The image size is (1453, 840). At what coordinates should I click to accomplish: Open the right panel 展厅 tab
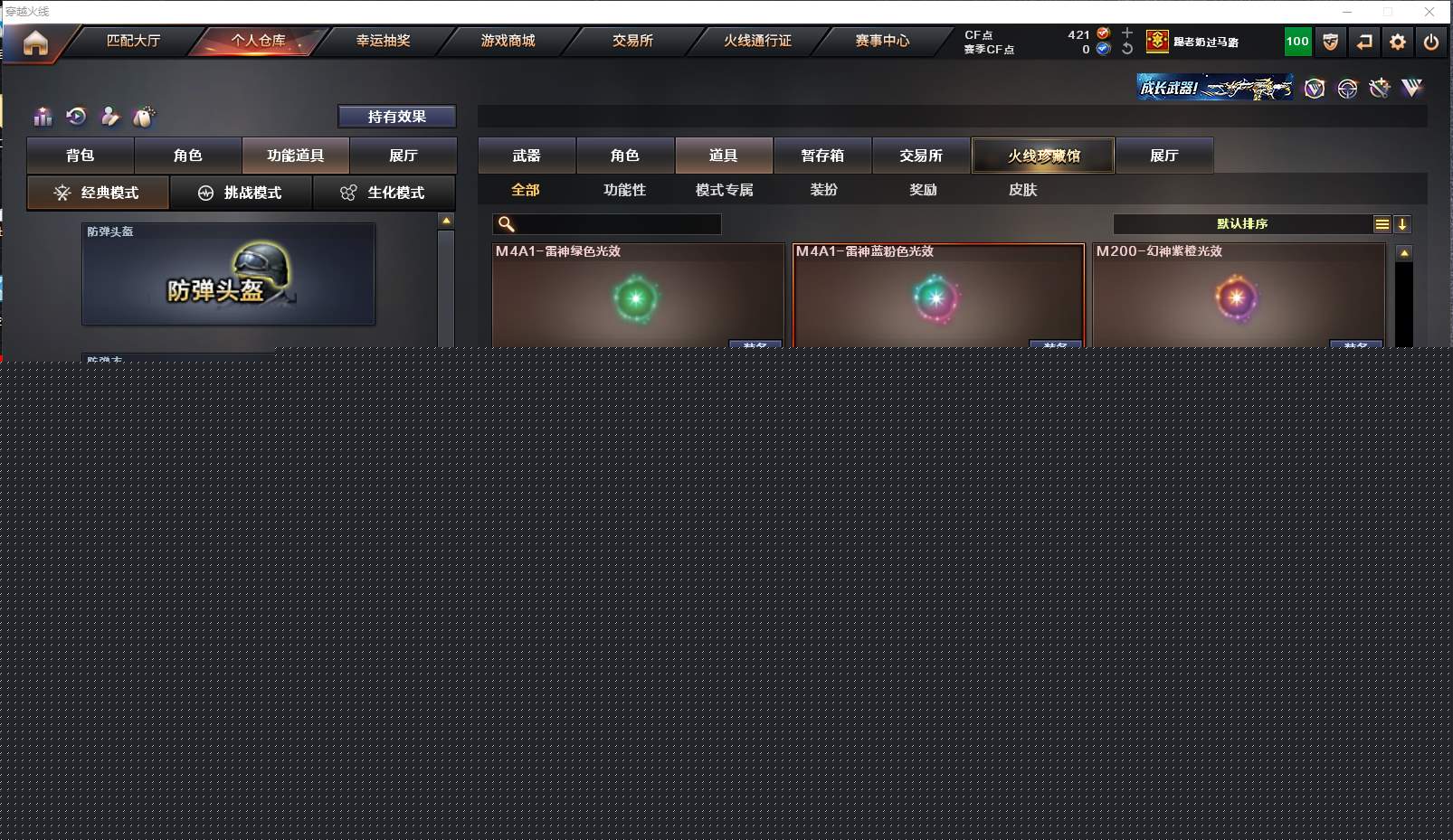[x=1164, y=156]
